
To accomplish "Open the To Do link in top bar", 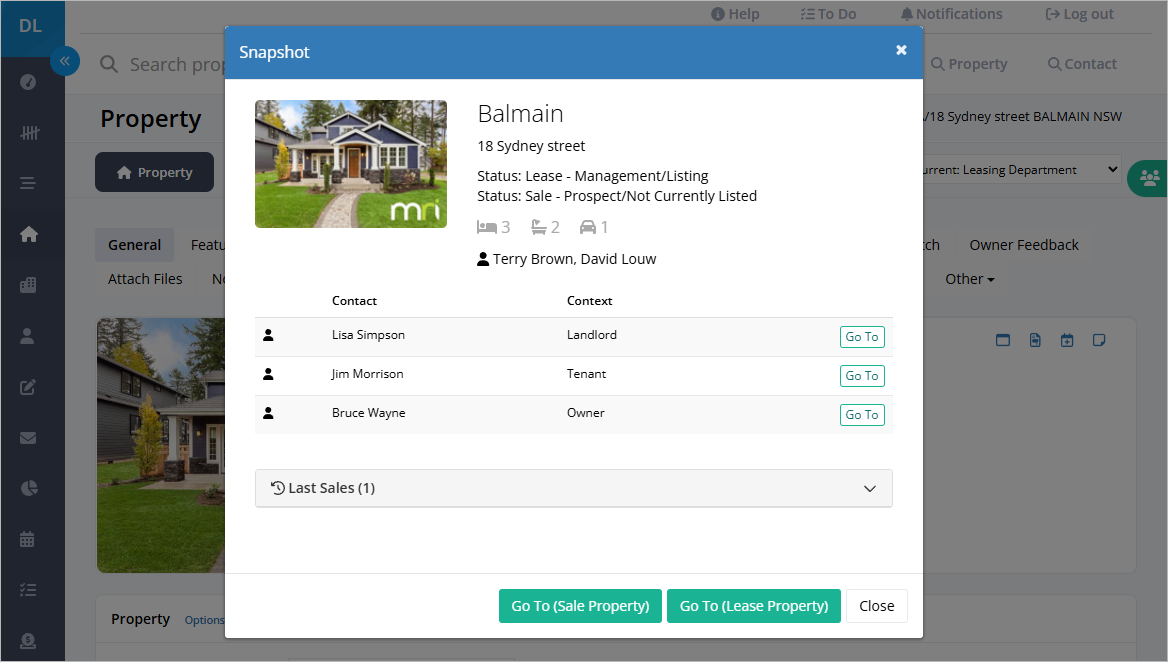I will 828,14.
